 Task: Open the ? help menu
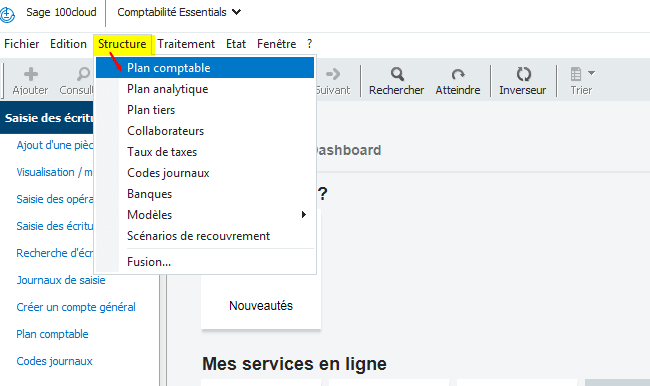pyautogui.click(x=309, y=44)
